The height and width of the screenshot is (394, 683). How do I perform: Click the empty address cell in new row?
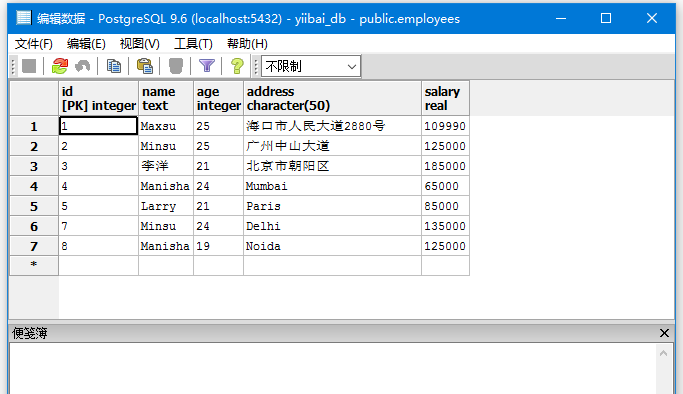[332, 266]
